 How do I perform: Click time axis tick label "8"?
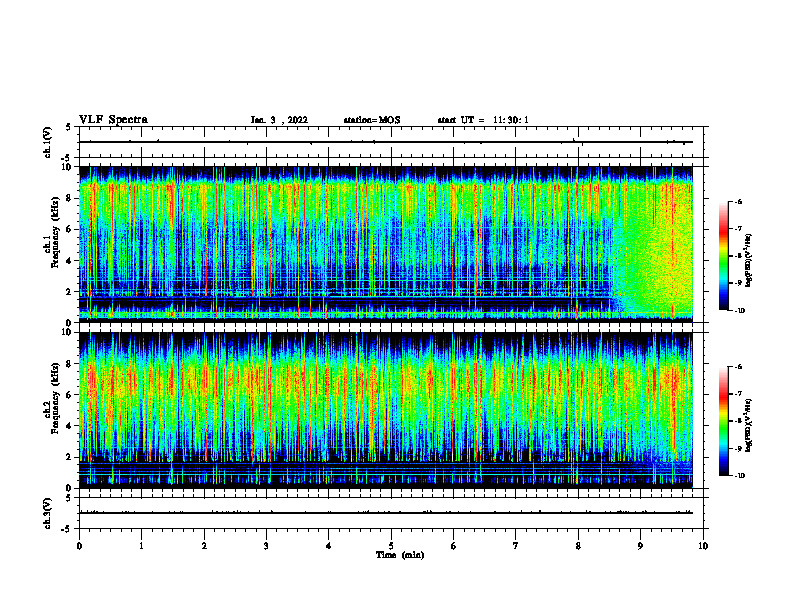[578, 546]
